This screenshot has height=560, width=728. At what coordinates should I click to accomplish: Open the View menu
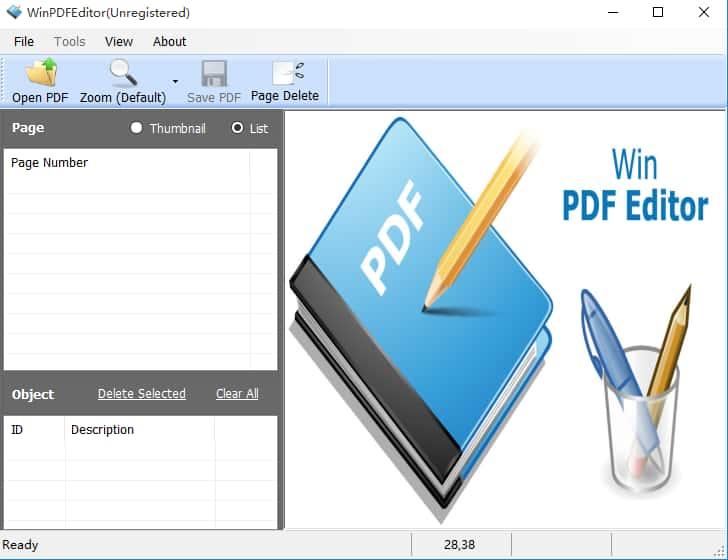119,42
